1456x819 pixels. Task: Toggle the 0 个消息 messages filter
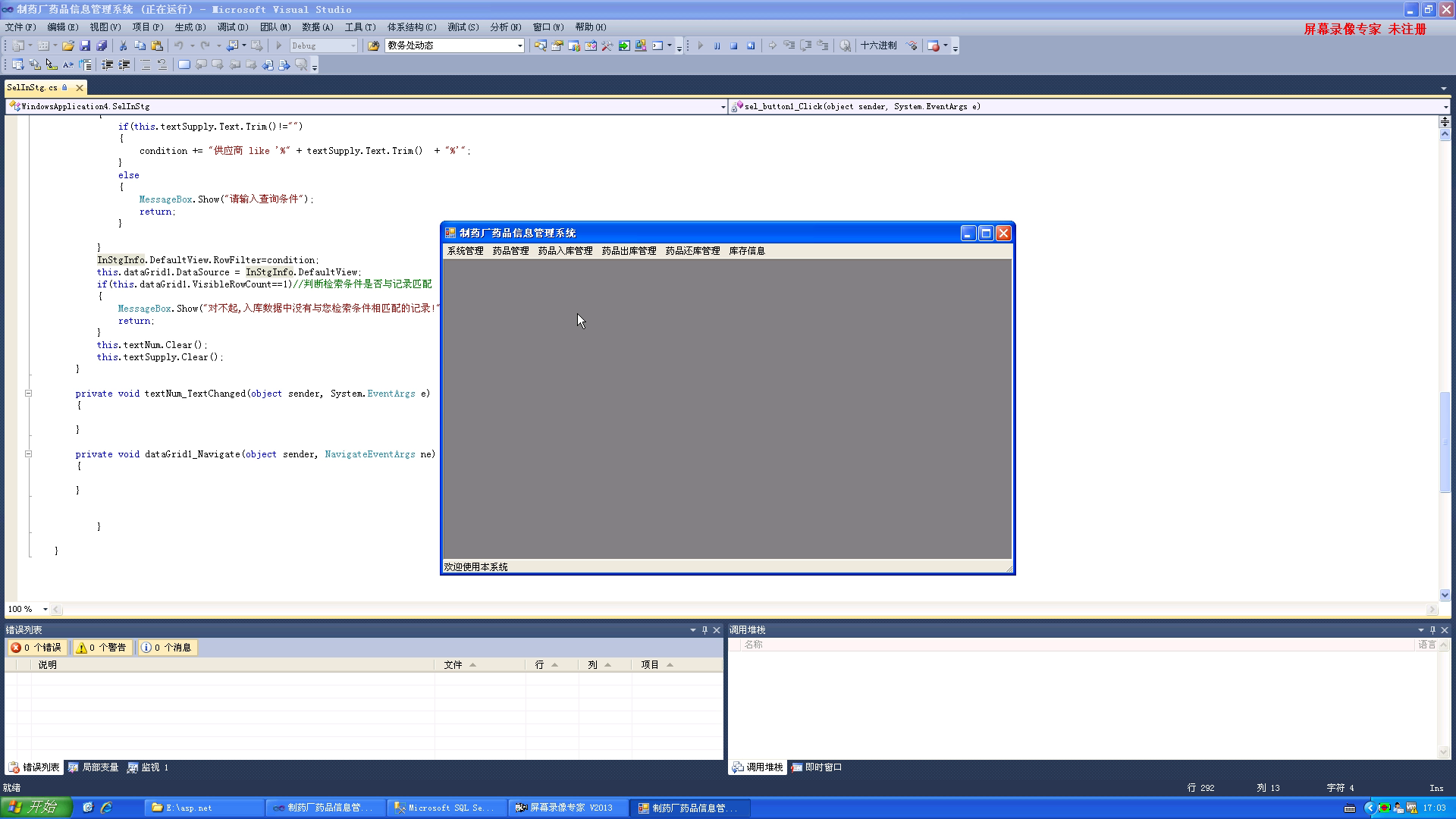pos(167,648)
